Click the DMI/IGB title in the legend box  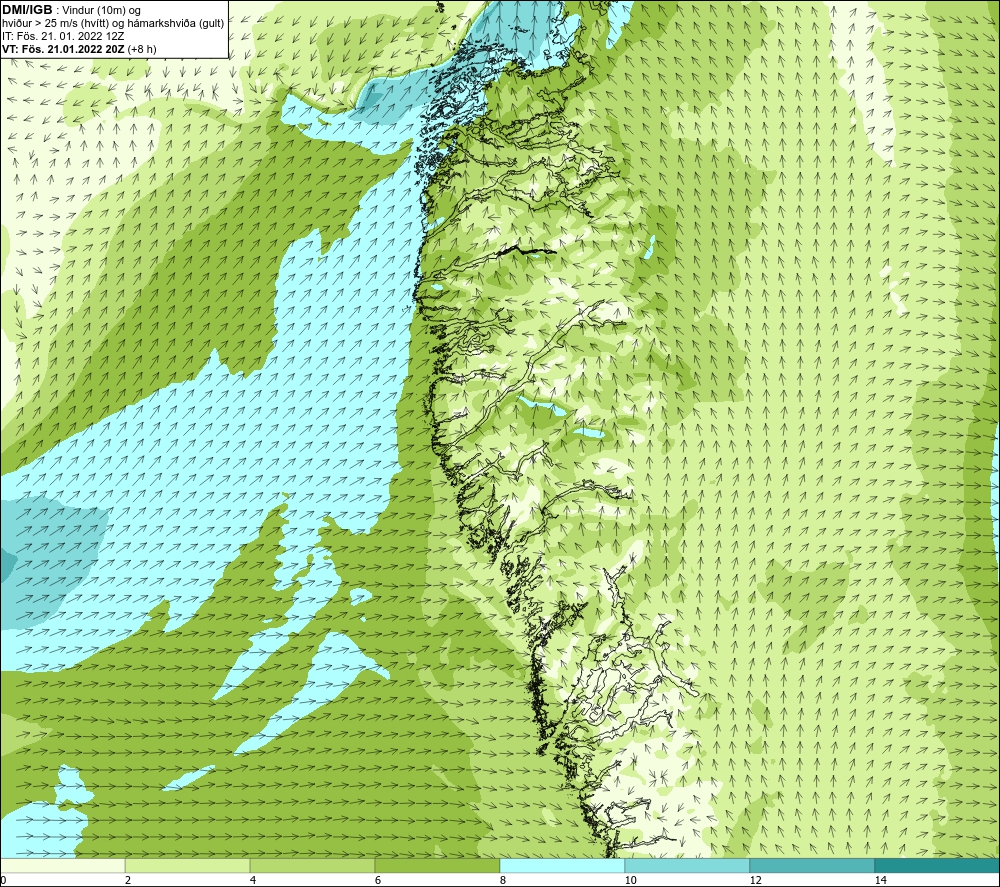point(27,10)
